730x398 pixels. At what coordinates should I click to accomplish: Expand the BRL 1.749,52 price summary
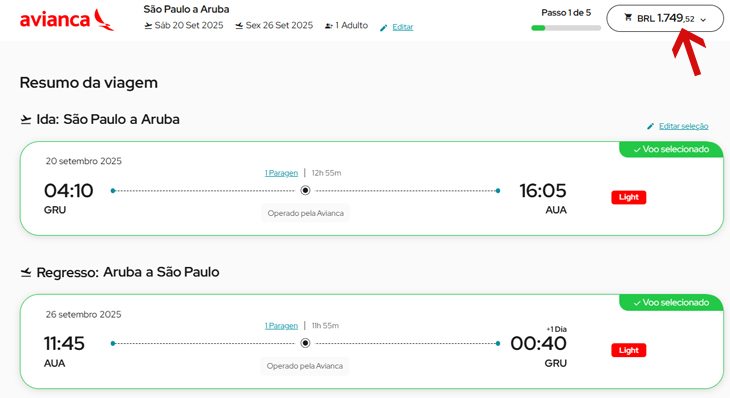665,19
